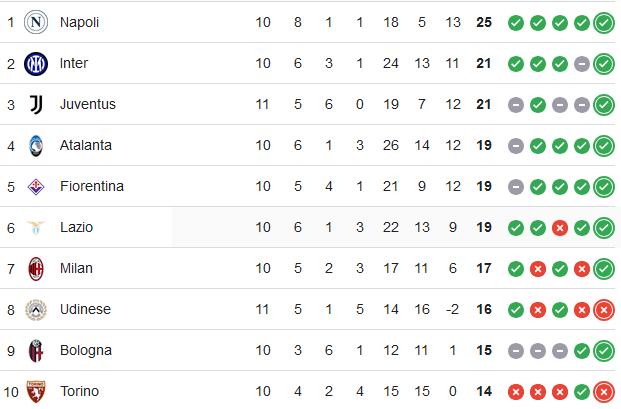Open the Juventus team link
This screenshot has width=621, height=409.
pos(88,105)
